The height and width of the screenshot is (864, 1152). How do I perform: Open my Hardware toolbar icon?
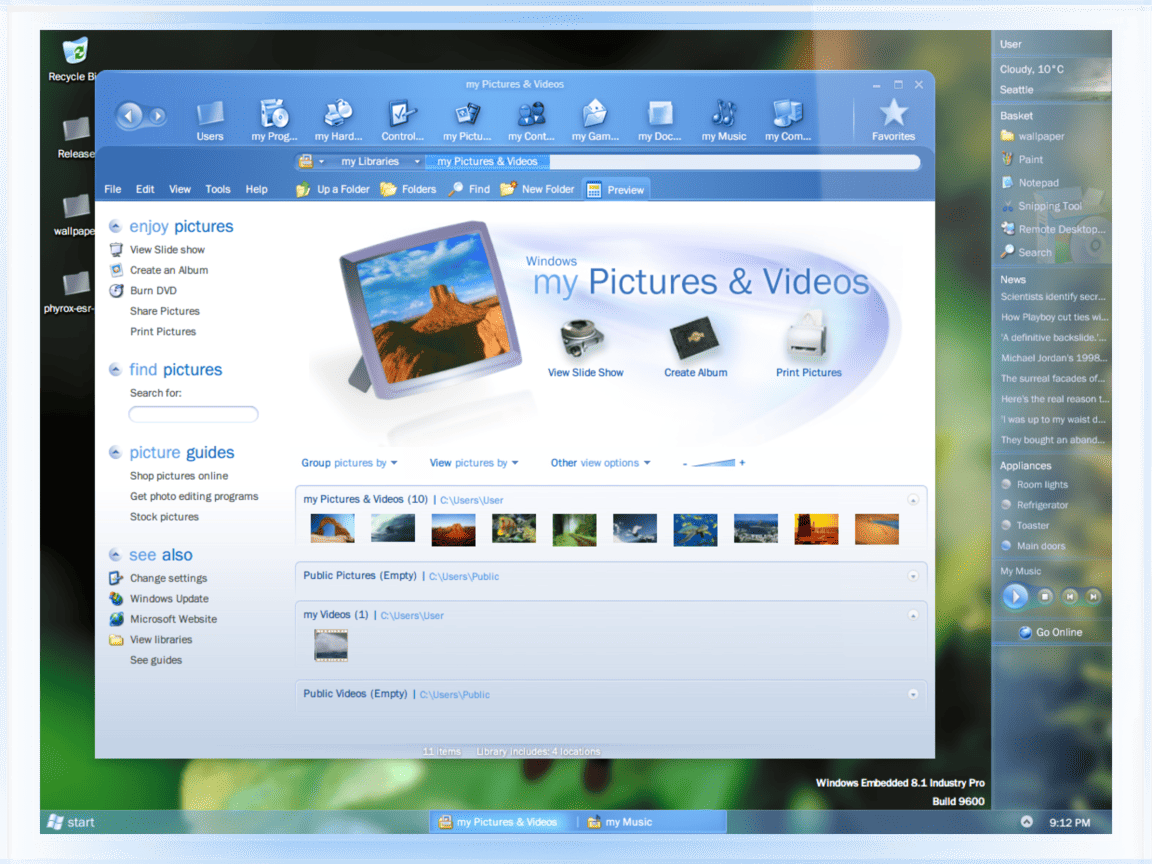tap(338, 121)
